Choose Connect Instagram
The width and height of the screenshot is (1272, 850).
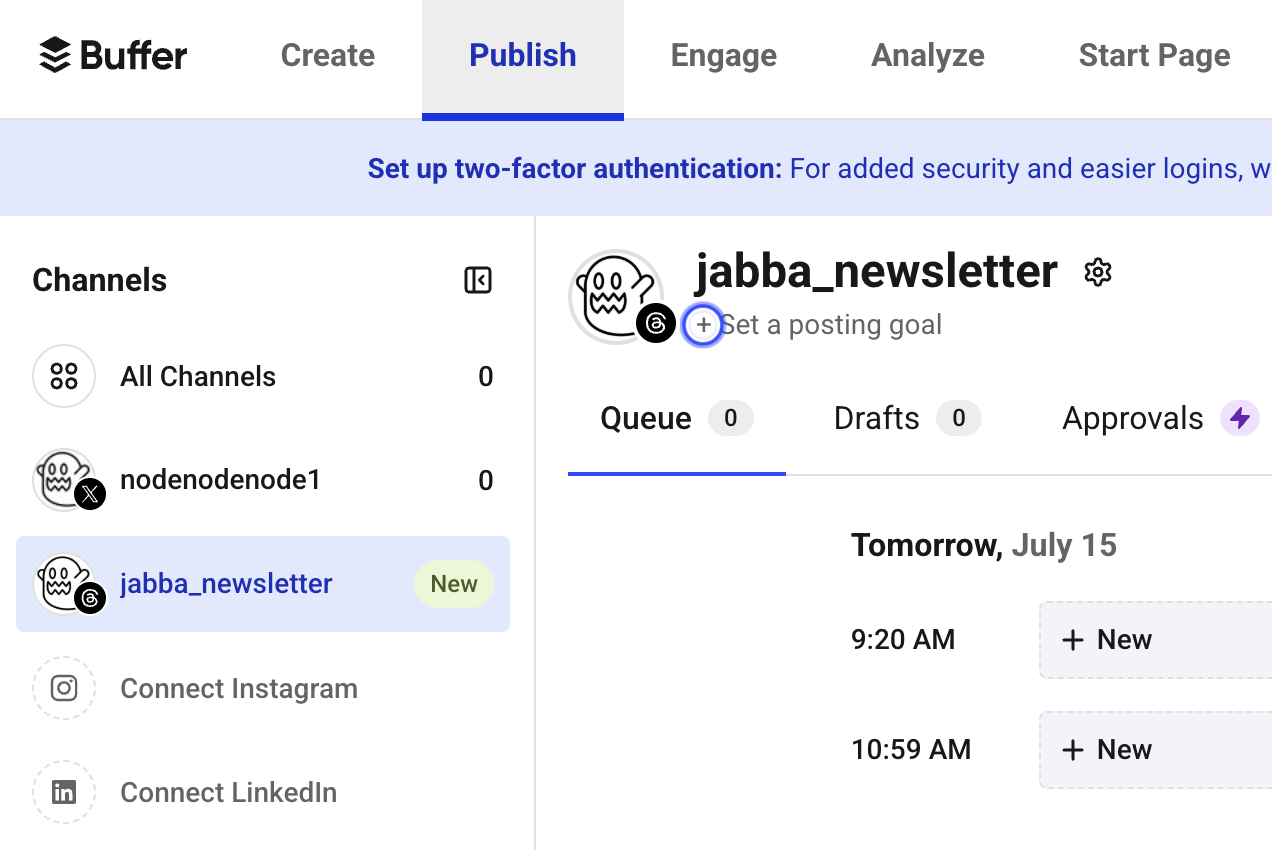click(239, 688)
